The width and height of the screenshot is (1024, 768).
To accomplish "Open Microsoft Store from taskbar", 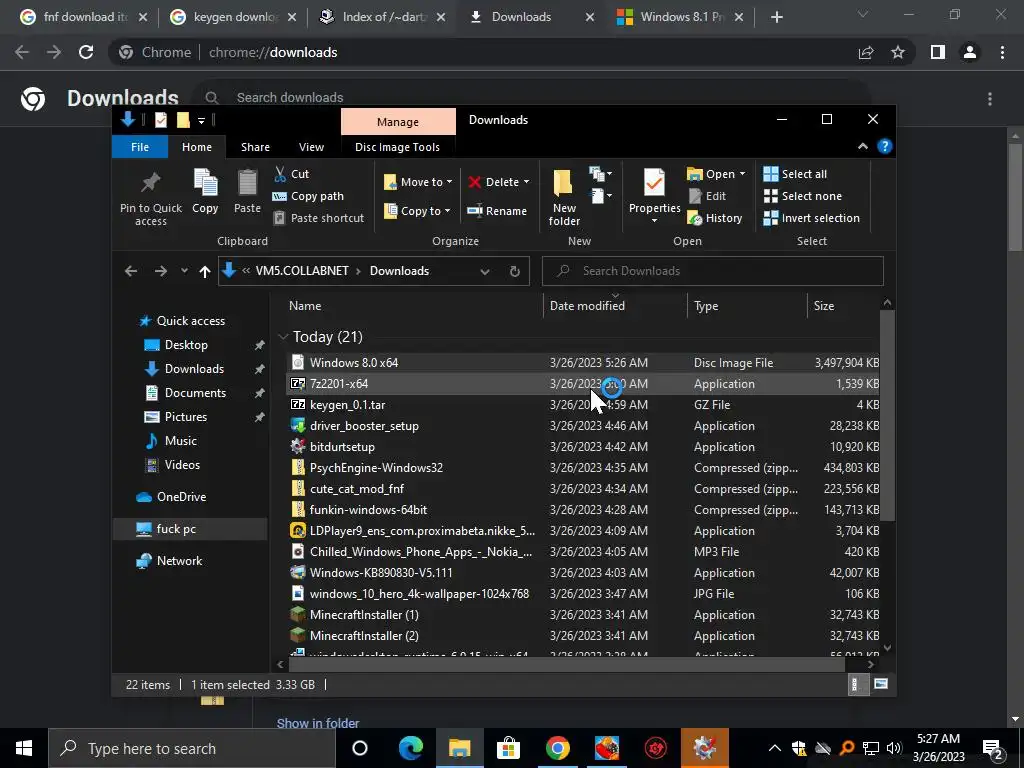I will 508,748.
